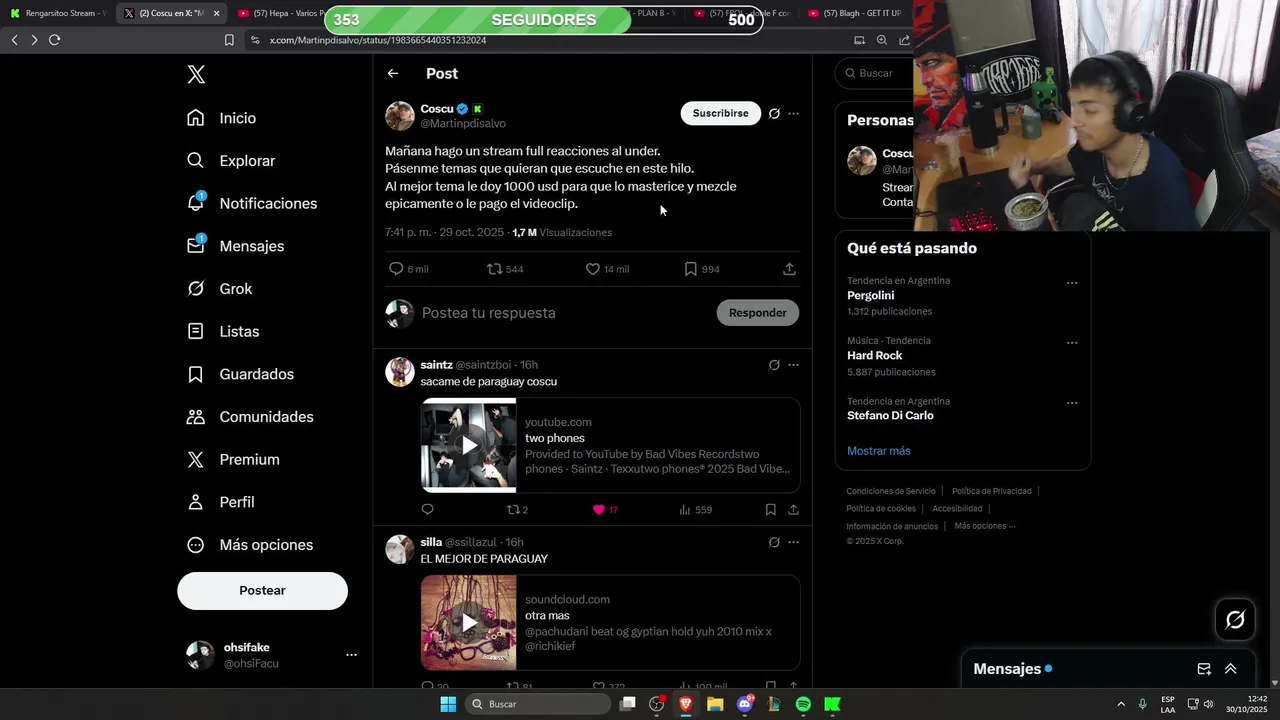
Task: Click Suscribirse button on Coscu post
Action: [720, 113]
